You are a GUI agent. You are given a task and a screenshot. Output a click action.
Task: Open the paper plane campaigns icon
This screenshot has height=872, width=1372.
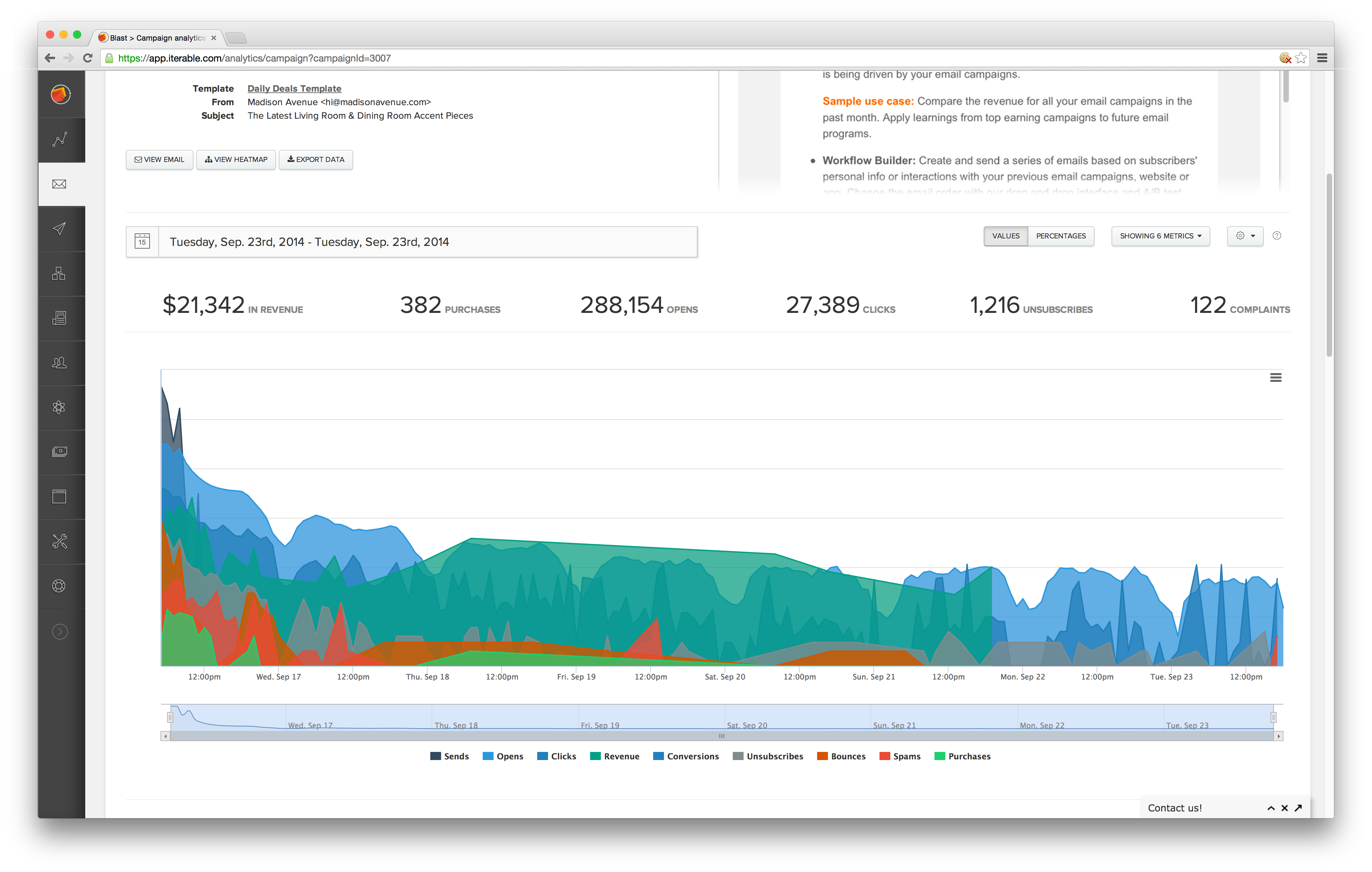(x=59, y=229)
